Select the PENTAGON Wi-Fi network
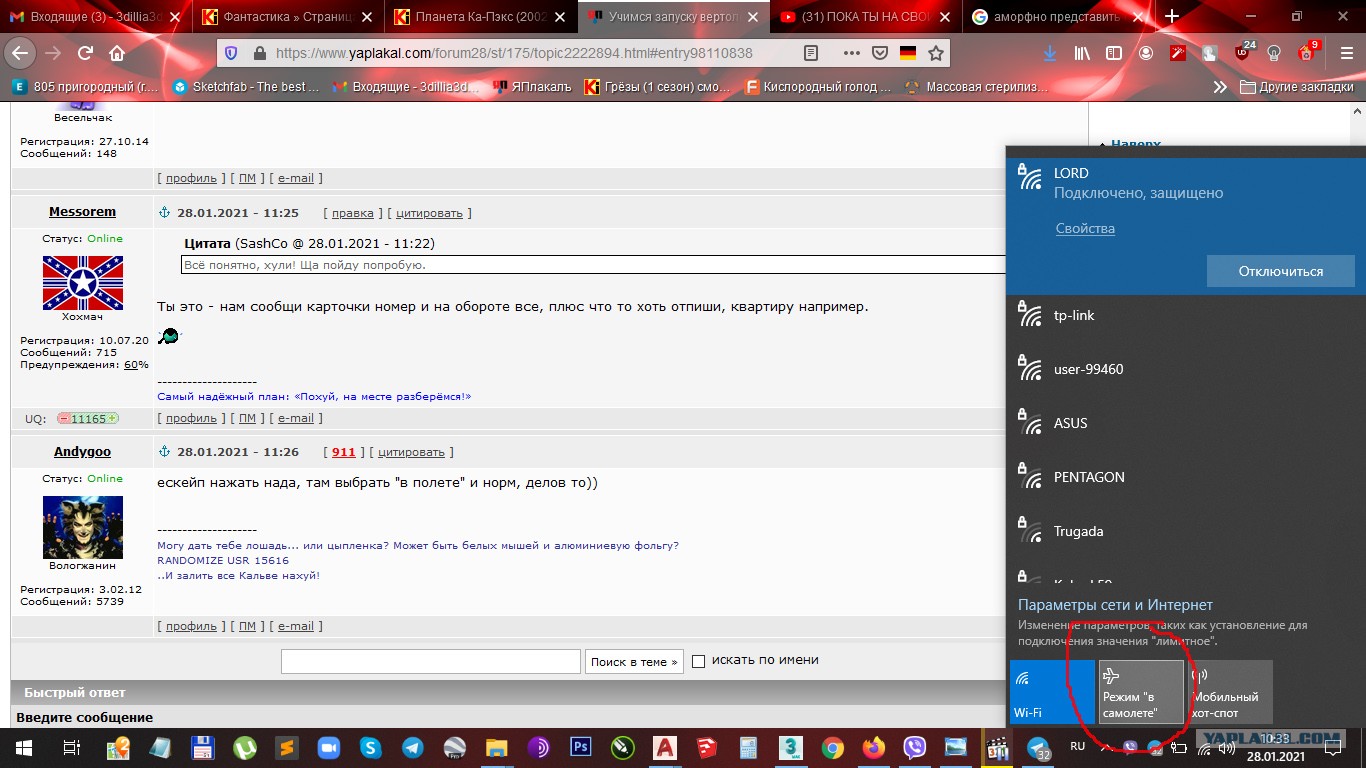Image resolution: width=1366 pixels, height=768 pixels. [1186, 478]
